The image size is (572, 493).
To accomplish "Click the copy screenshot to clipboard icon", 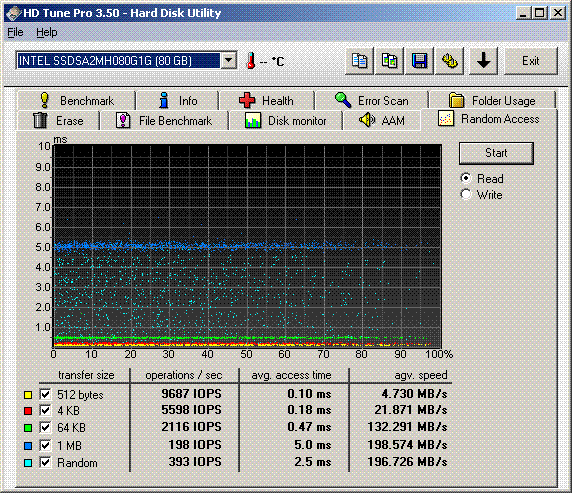I will (389, 61).
